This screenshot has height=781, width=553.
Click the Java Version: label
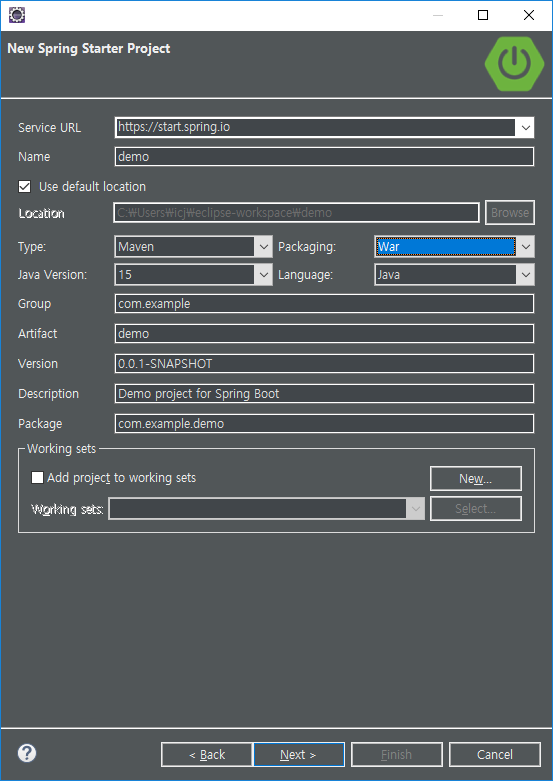(52, 275)
